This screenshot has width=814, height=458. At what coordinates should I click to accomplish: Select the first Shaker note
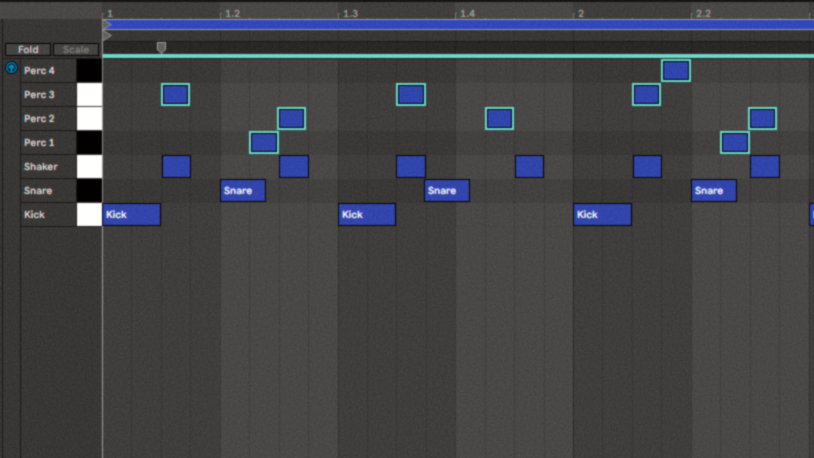[x=177, y=167]
